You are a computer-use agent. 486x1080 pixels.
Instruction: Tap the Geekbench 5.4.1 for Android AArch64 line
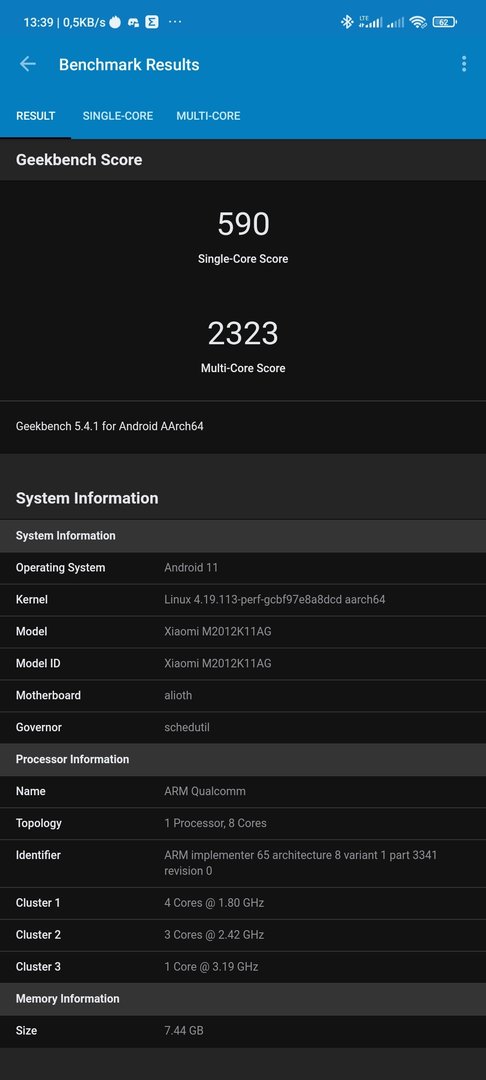coord(109,426)
